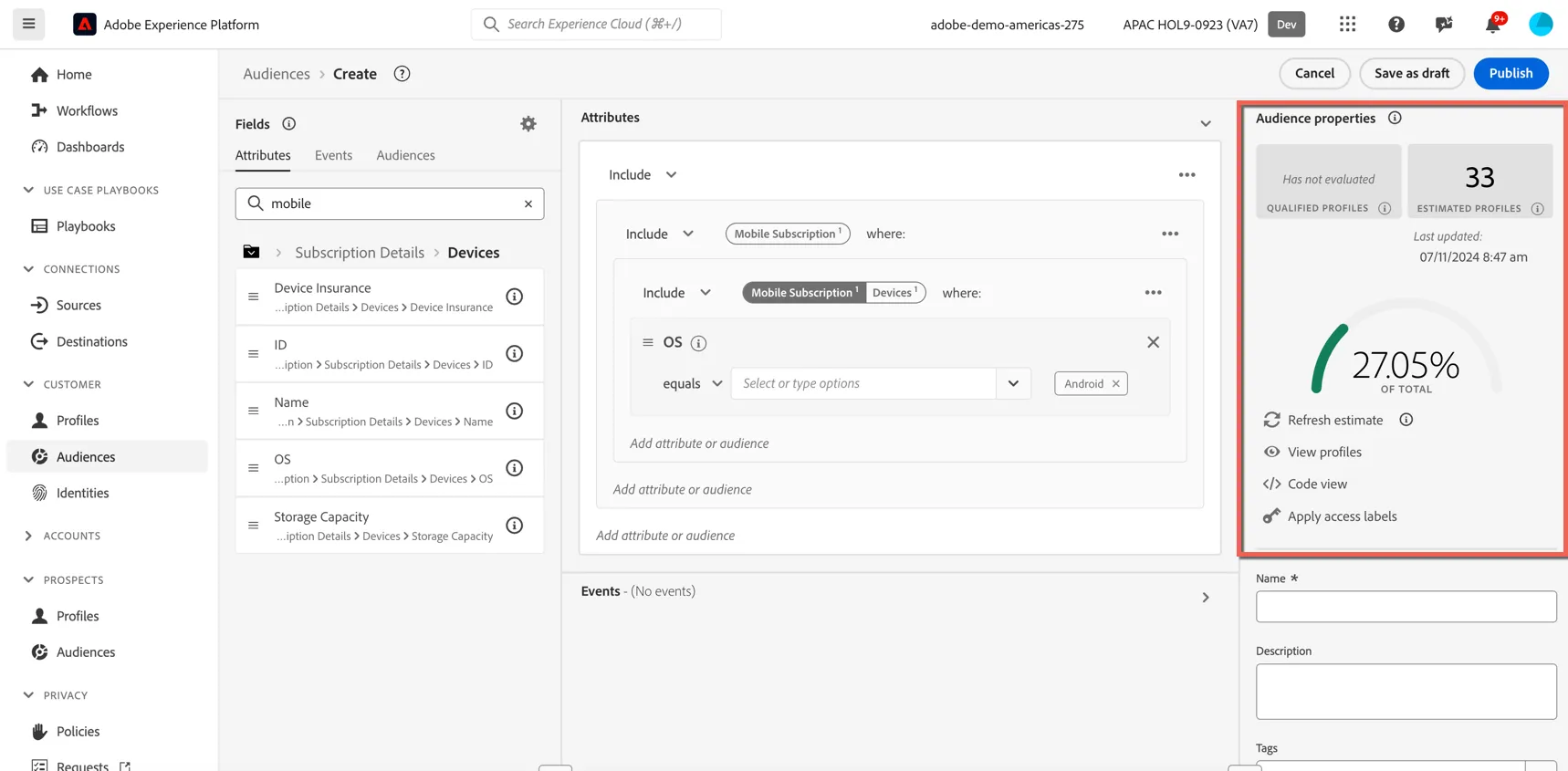Open the hamburger navigation menu
Image resolution: width=1568 pixels, height=771 pixels.
(x=28, y=25)
